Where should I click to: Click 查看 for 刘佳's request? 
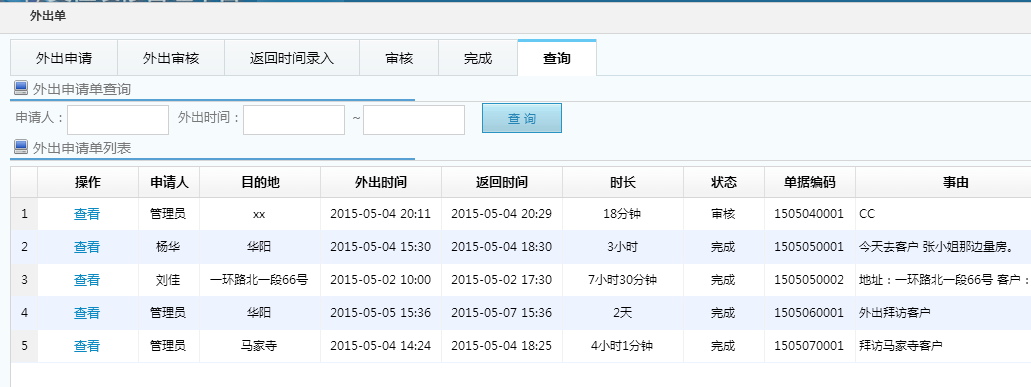[87, 280]
